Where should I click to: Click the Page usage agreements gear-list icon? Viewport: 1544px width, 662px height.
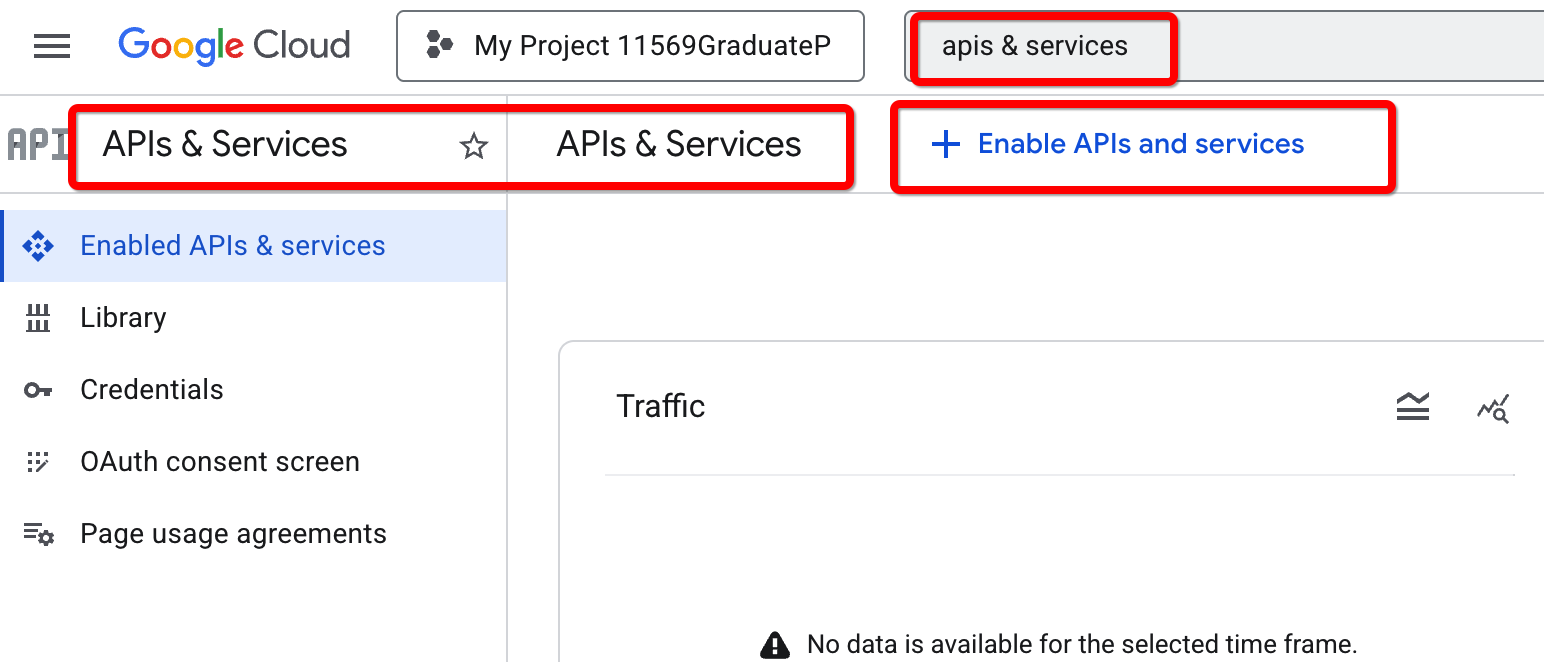39,534
